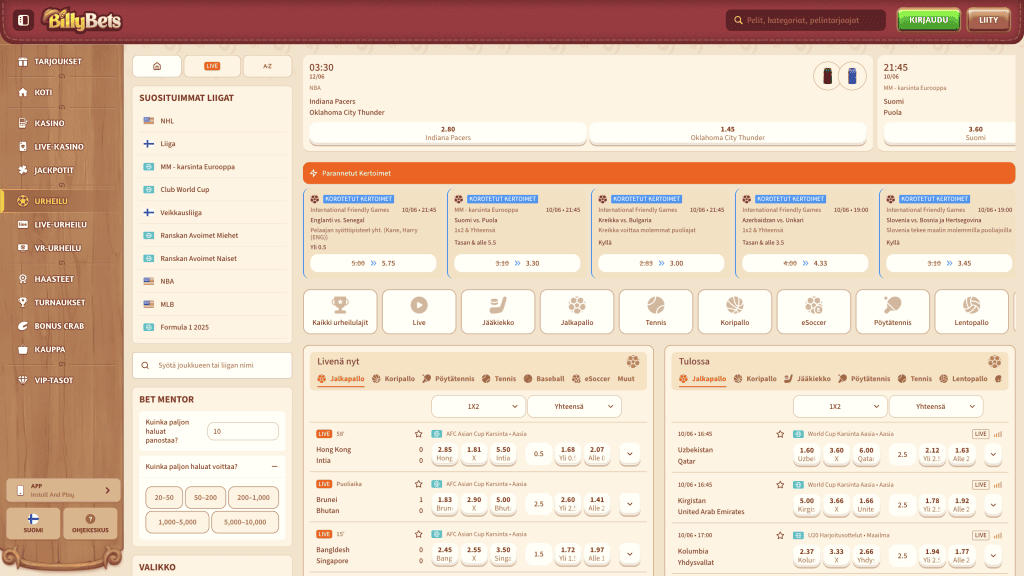Click the LIITY join button
The width and height of the screenshot is (1024, 576).
[x=988, y=20]
